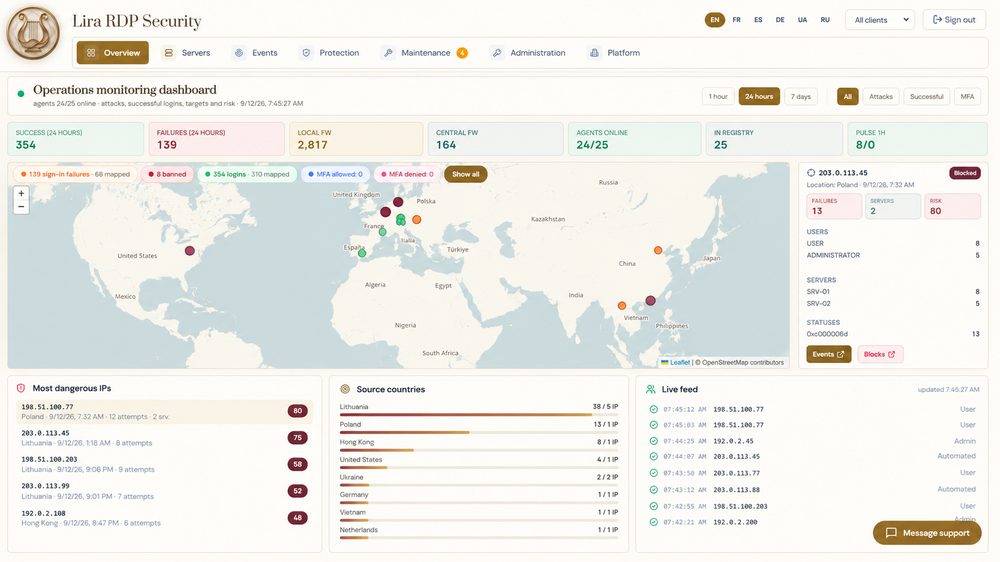This screenshot has width=1000, height=562.
Task: Open the Maintenance tab
Action: click(425, 53)
